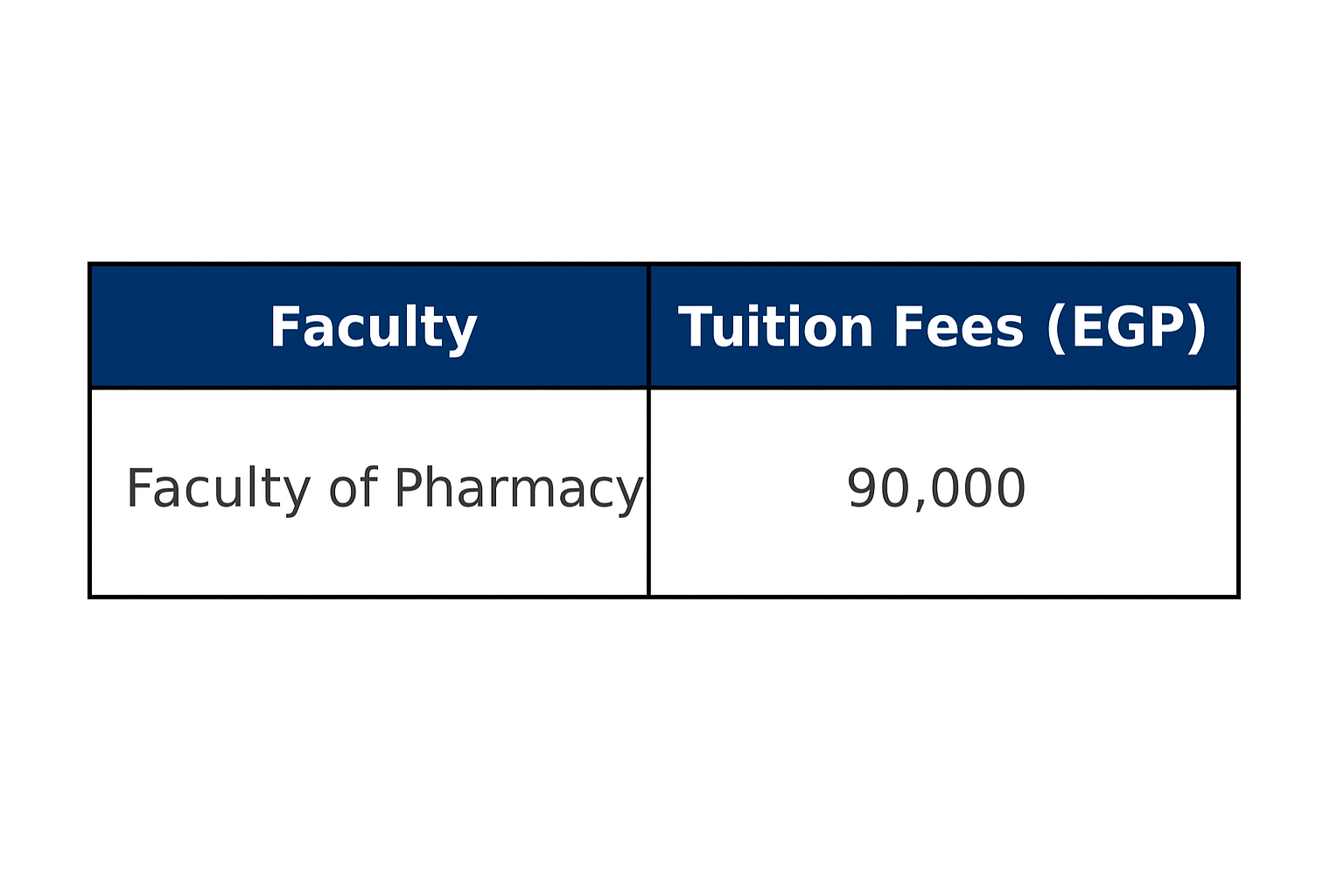Click the word "Tuition" in the header
Screen dimensions: 1344x896
(775, 327)
